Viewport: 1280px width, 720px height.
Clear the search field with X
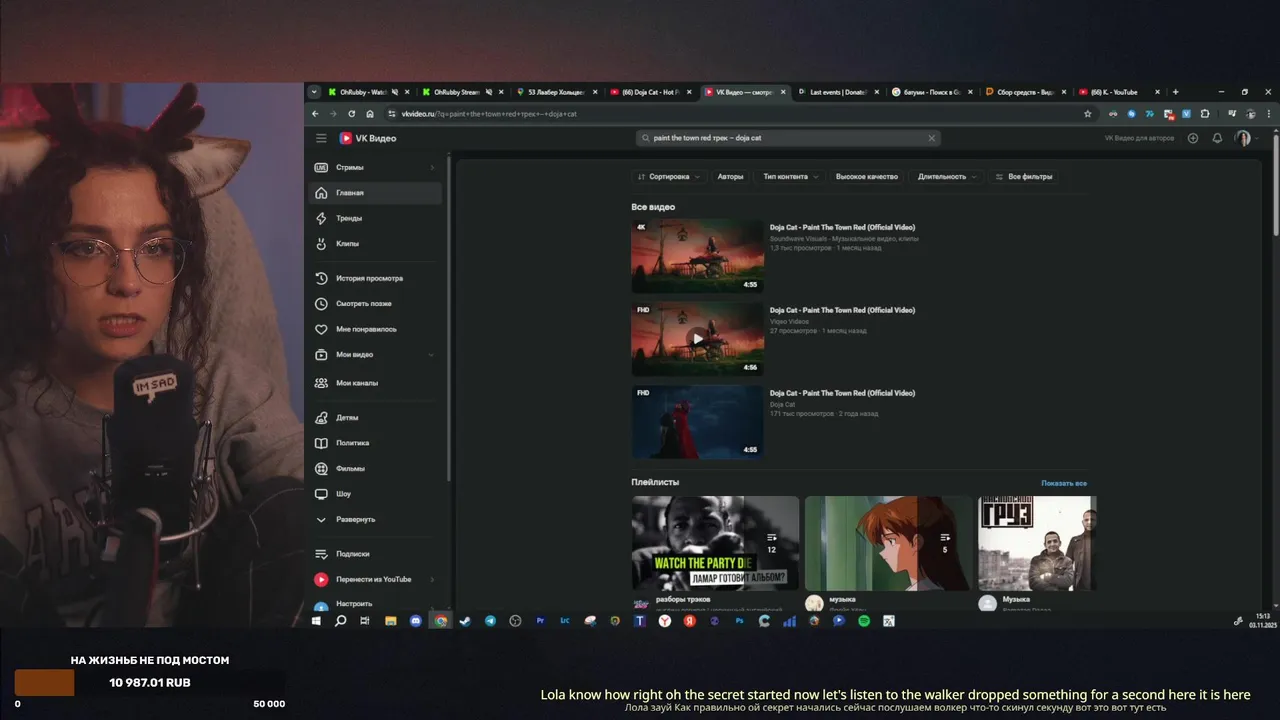click(931, 138)
